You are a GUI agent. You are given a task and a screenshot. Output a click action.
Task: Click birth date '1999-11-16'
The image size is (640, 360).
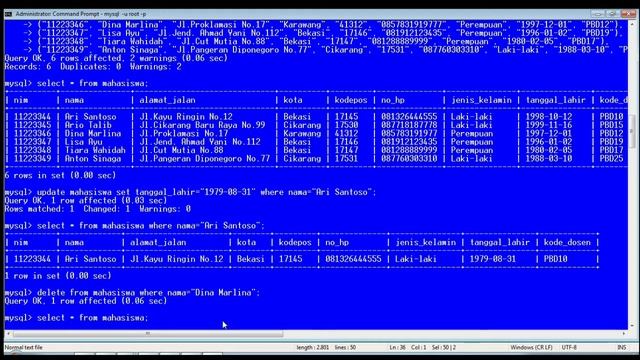tap(549, 125)
